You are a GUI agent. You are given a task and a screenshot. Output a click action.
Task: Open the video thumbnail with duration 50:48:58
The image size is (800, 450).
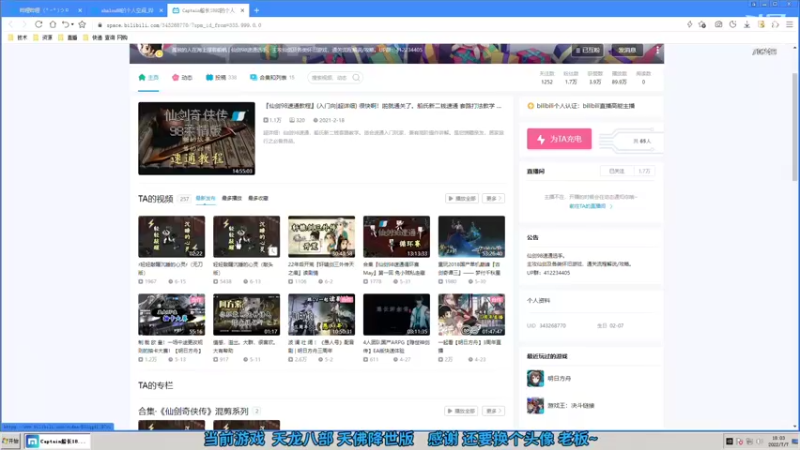click(321, 237)
